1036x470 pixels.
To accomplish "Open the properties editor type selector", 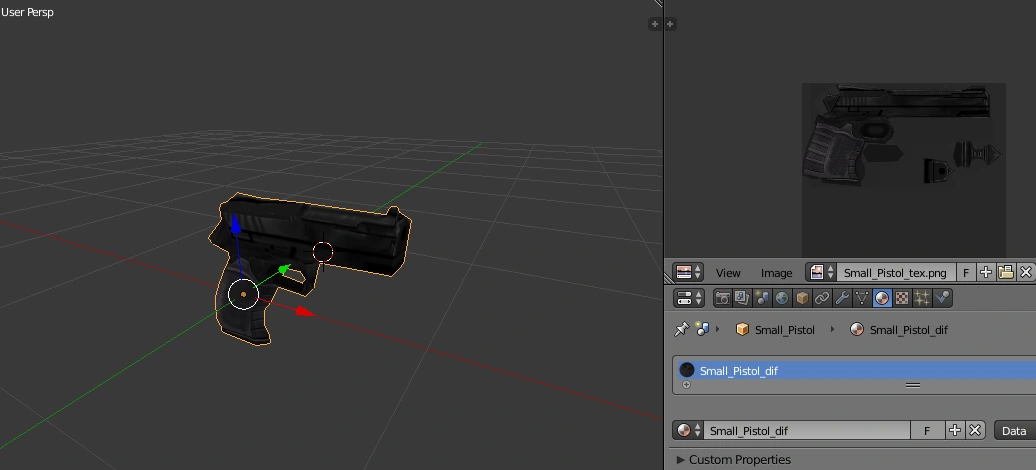I will point(688,298).
